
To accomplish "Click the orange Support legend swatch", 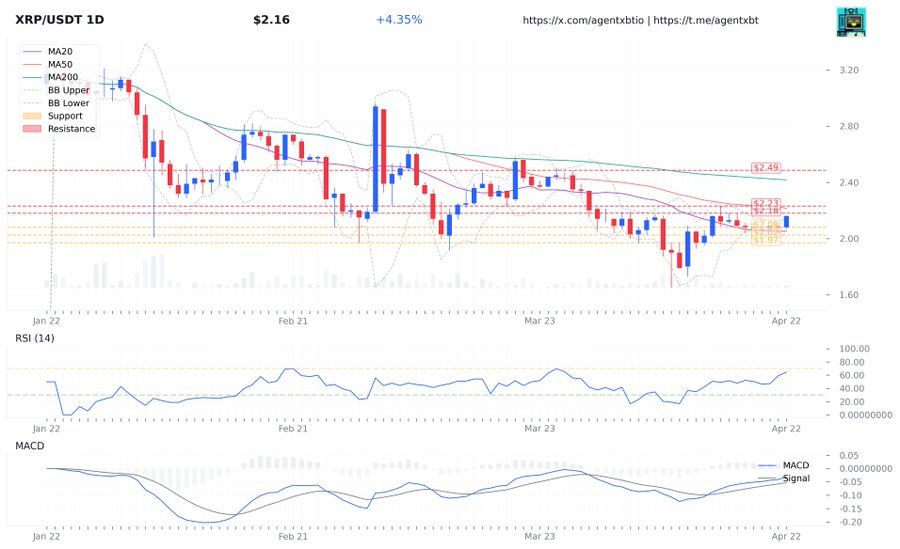I will click(x=32, y=116).
